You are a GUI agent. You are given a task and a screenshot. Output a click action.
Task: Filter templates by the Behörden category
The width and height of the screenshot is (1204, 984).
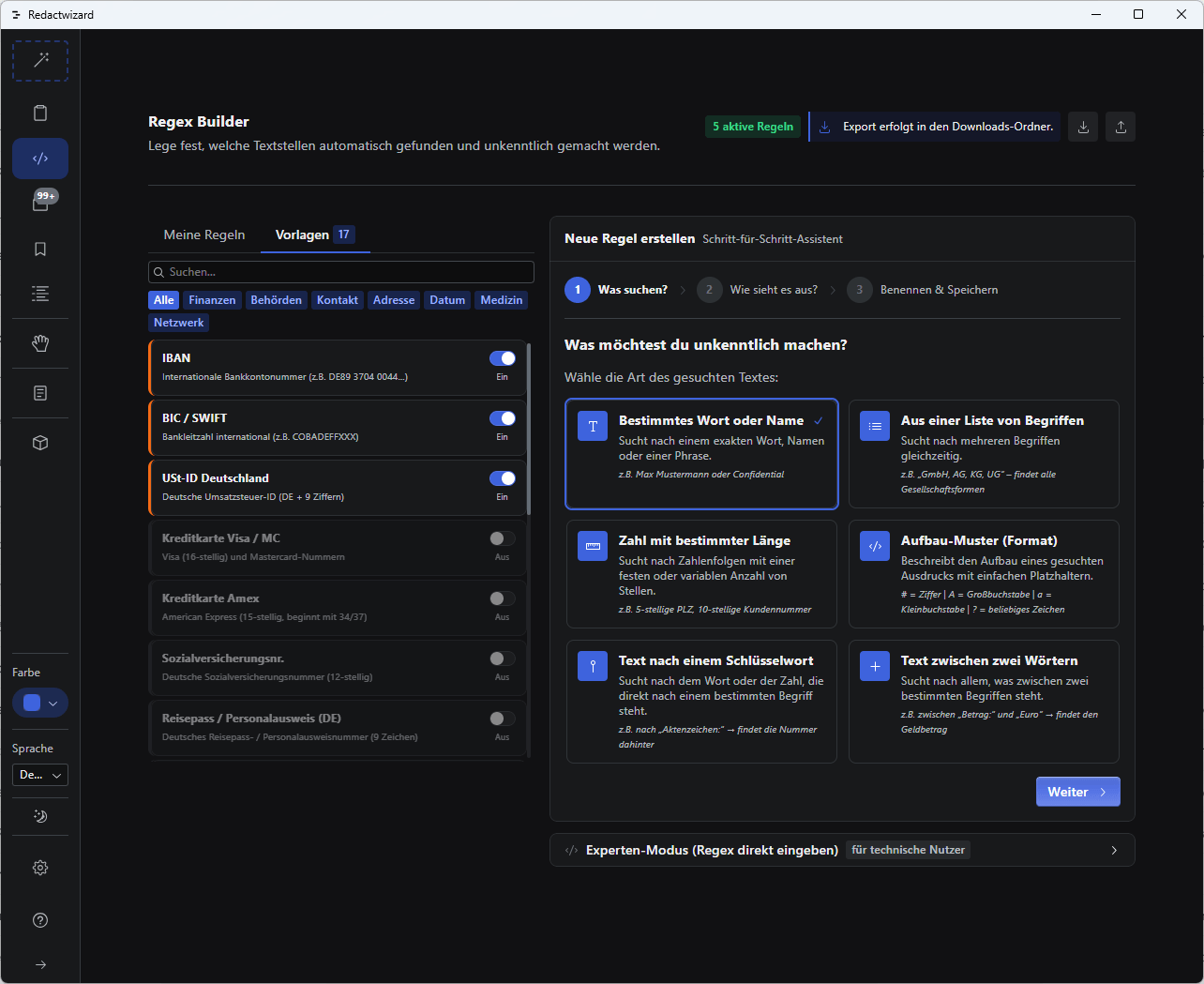pyautogui.click(x=277, y=300)
